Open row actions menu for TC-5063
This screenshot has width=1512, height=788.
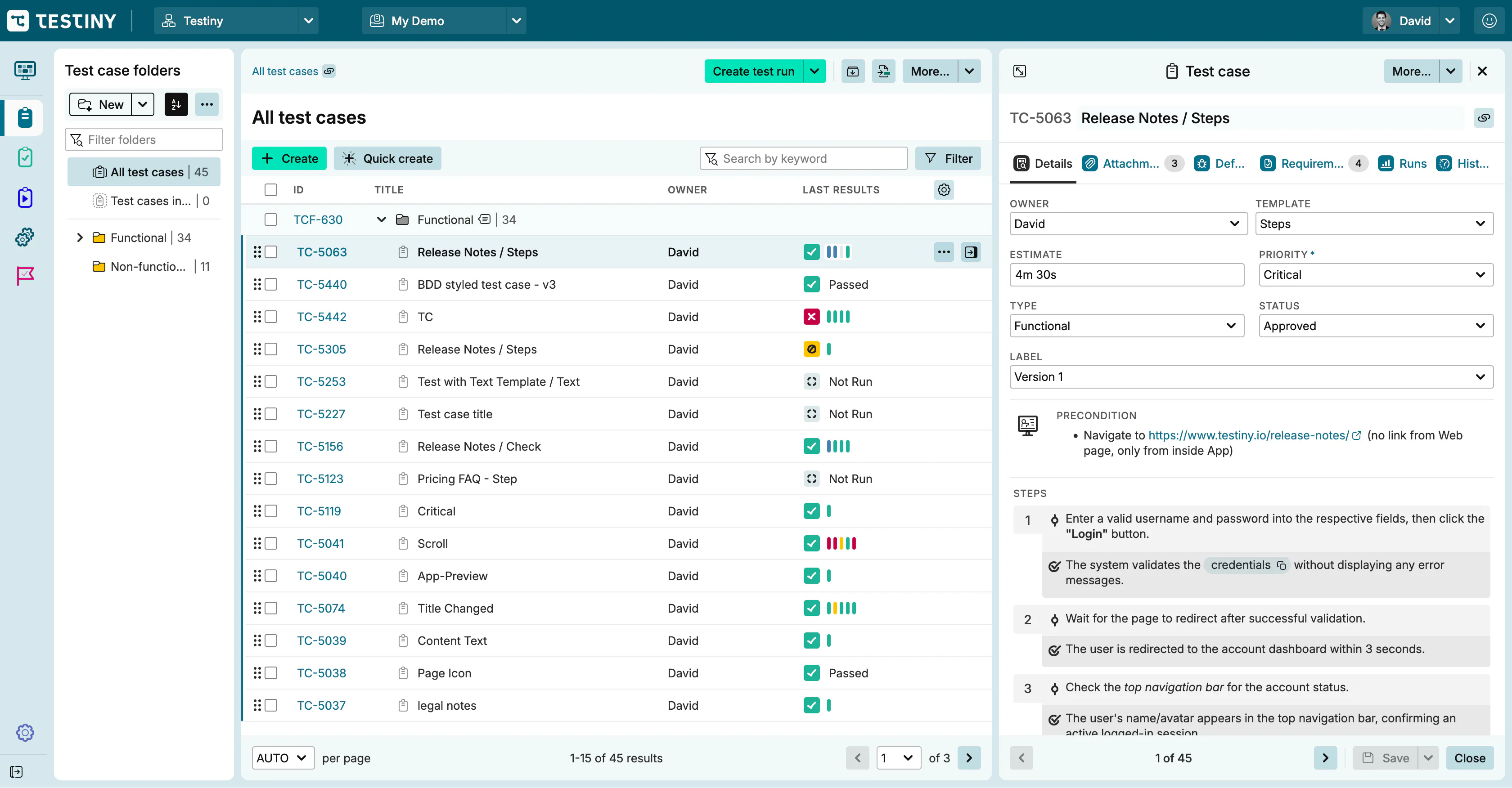pyautogui.click(x=944, y=252)
